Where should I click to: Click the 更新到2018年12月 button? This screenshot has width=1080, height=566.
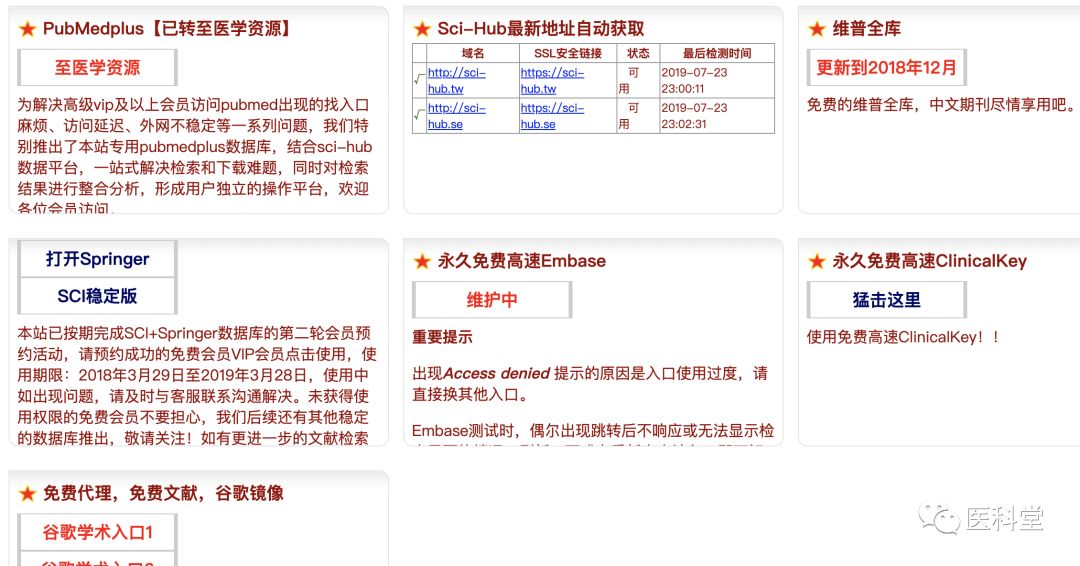[886, 67]
